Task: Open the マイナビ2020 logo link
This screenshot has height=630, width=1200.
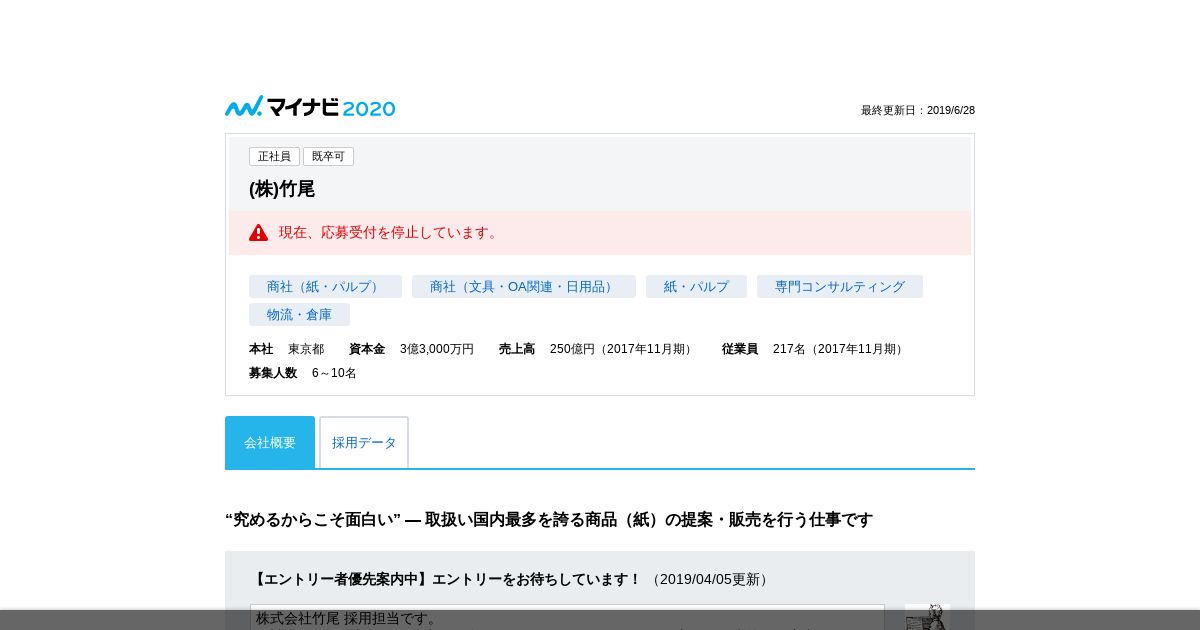Action: pos(310,107)
